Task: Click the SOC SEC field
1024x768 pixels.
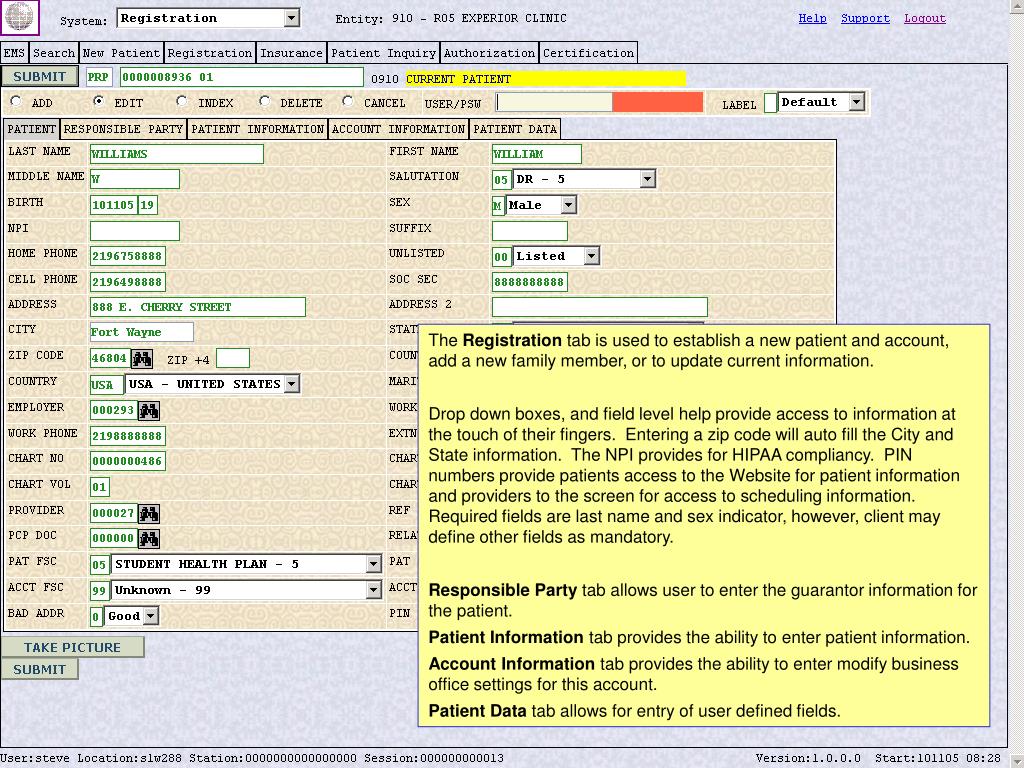Action: 530,282
